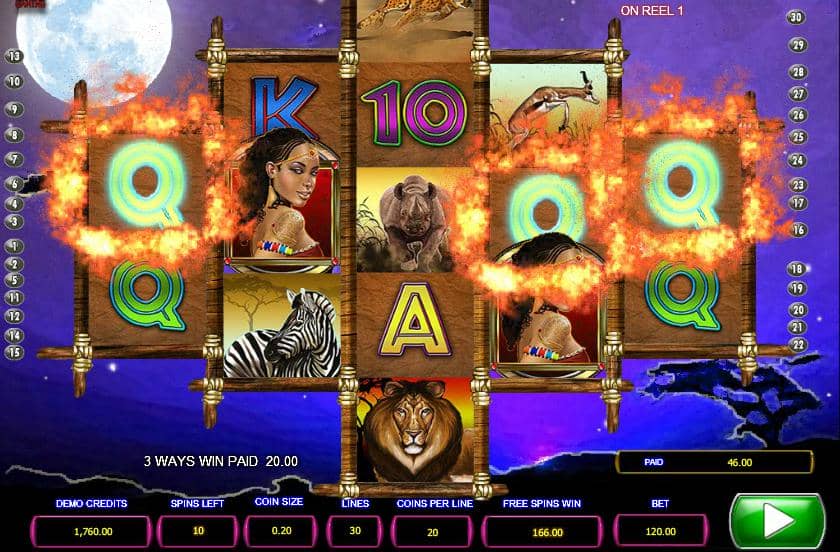The width and height of the screenshot is (840, 552).
Task: Click the Bet amount field
Action: (661, 531)
